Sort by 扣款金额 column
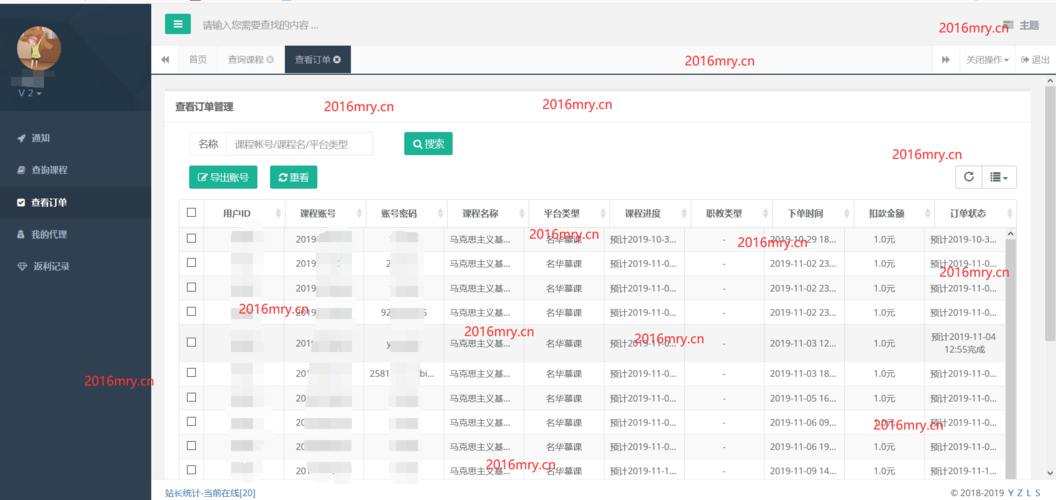The height and width of the screenshot is (500, 1056). click(x=894, y=214)
